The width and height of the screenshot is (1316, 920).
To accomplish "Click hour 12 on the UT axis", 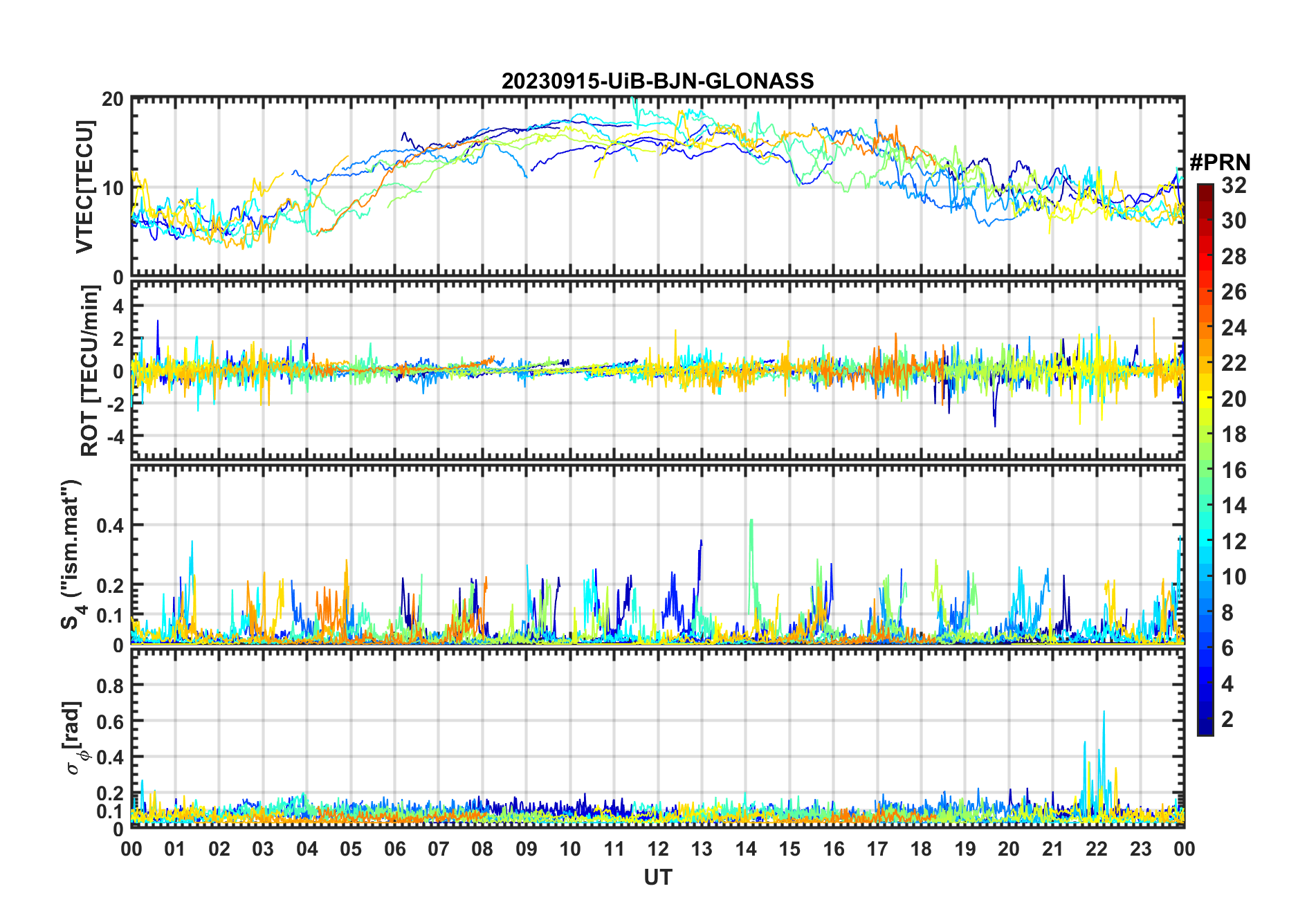I will (658, 849).
